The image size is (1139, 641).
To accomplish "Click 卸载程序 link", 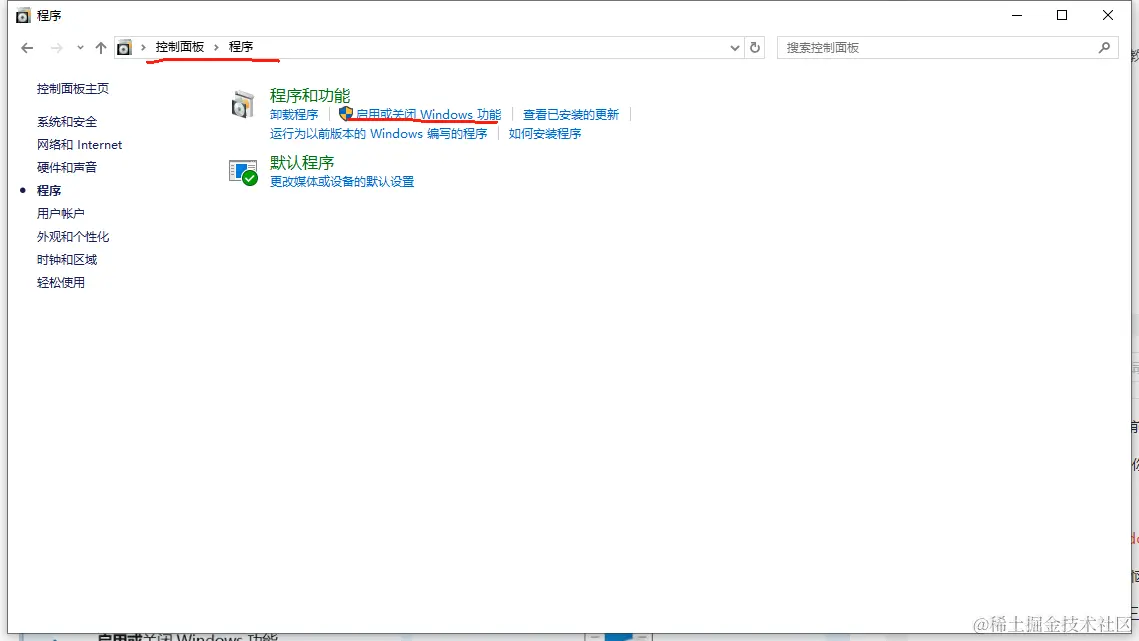I will [293, 115].
